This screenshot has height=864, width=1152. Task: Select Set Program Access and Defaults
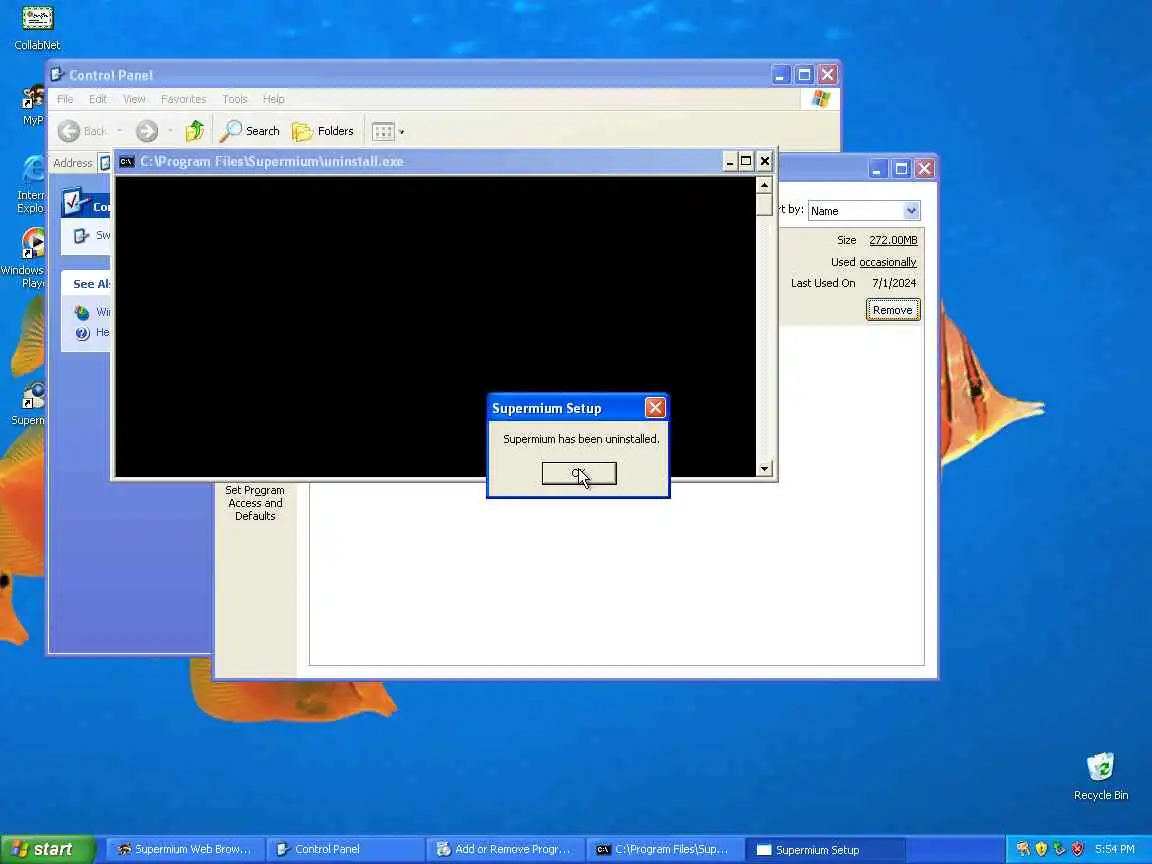[x=255, y=503]
